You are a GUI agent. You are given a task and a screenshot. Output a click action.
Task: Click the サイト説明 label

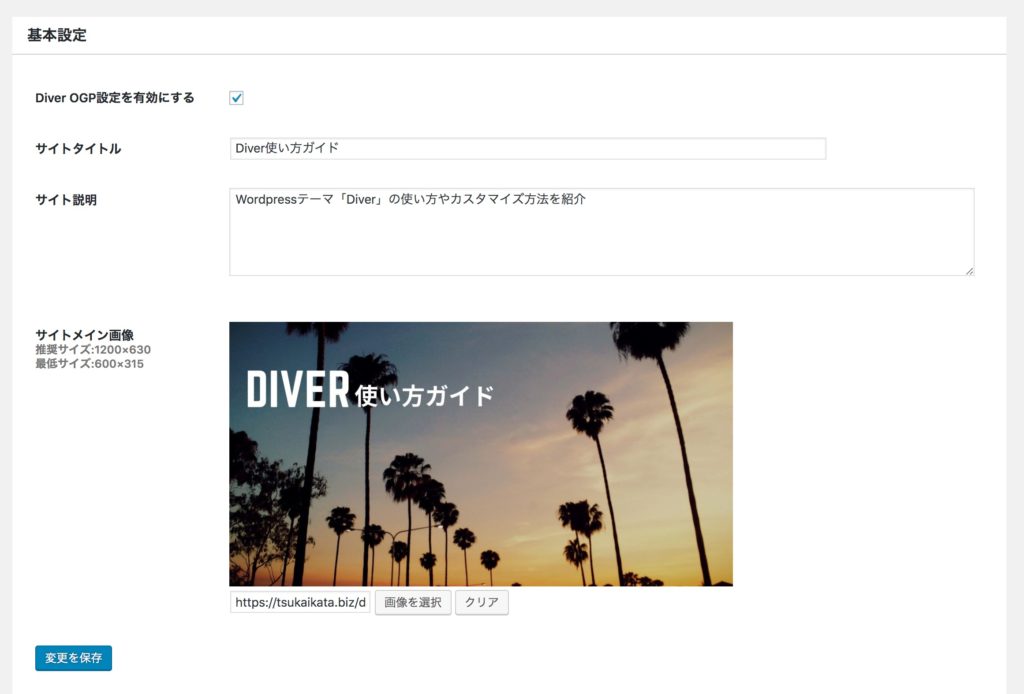[66, 200]
